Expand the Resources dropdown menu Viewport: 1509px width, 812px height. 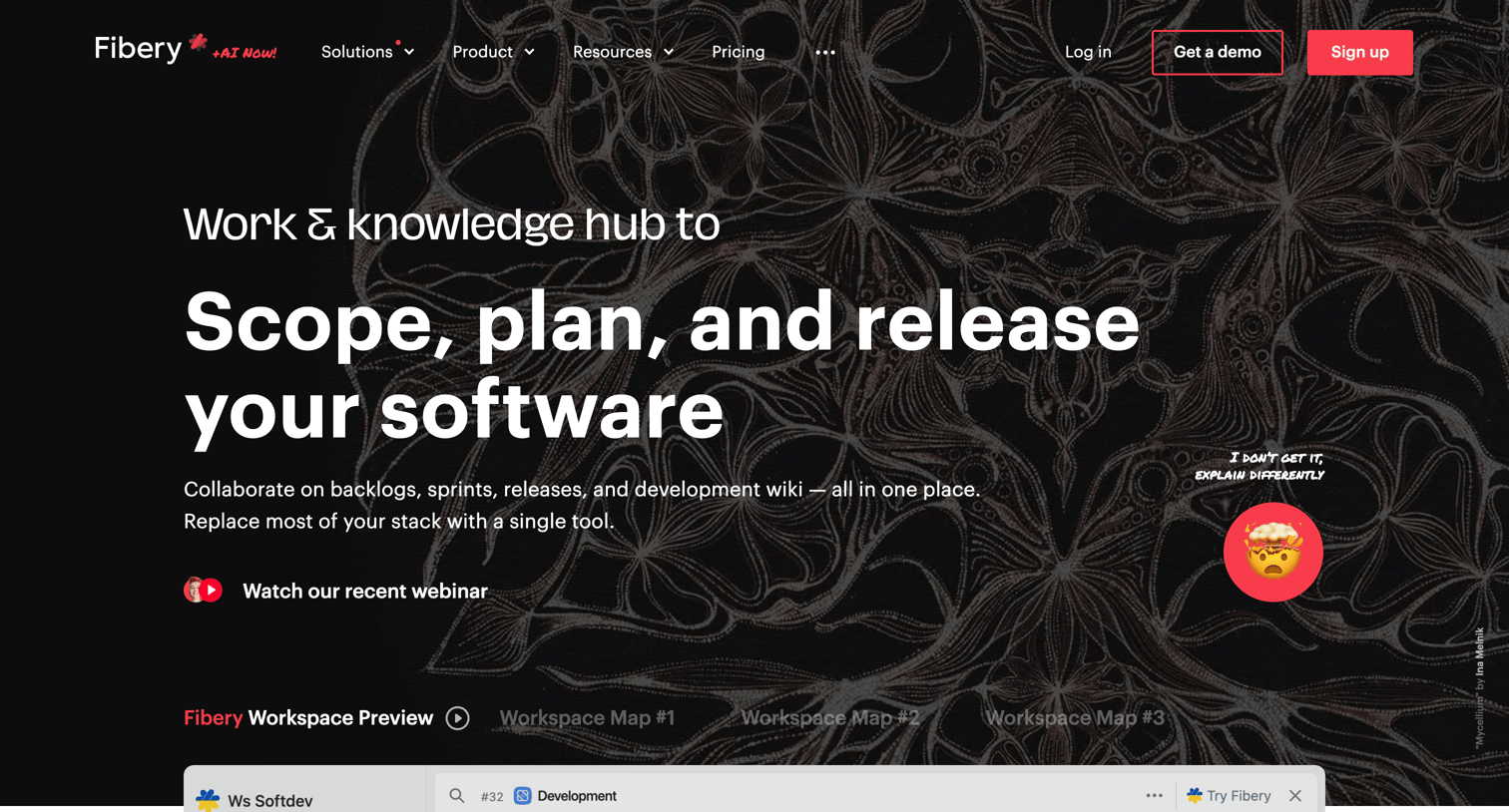point(624,52)
